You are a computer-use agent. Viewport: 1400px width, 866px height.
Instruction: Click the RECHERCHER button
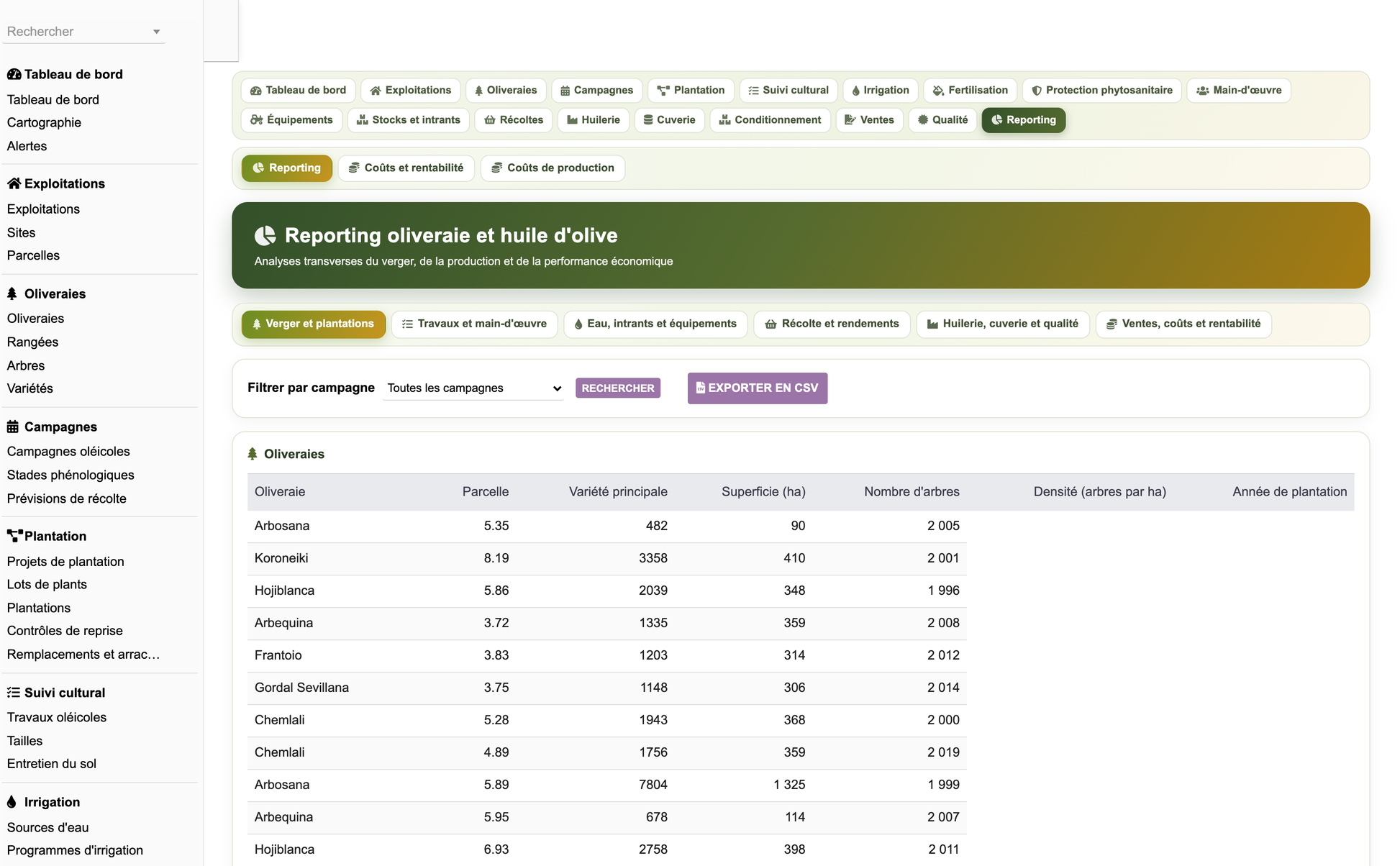tap(618, 388)
